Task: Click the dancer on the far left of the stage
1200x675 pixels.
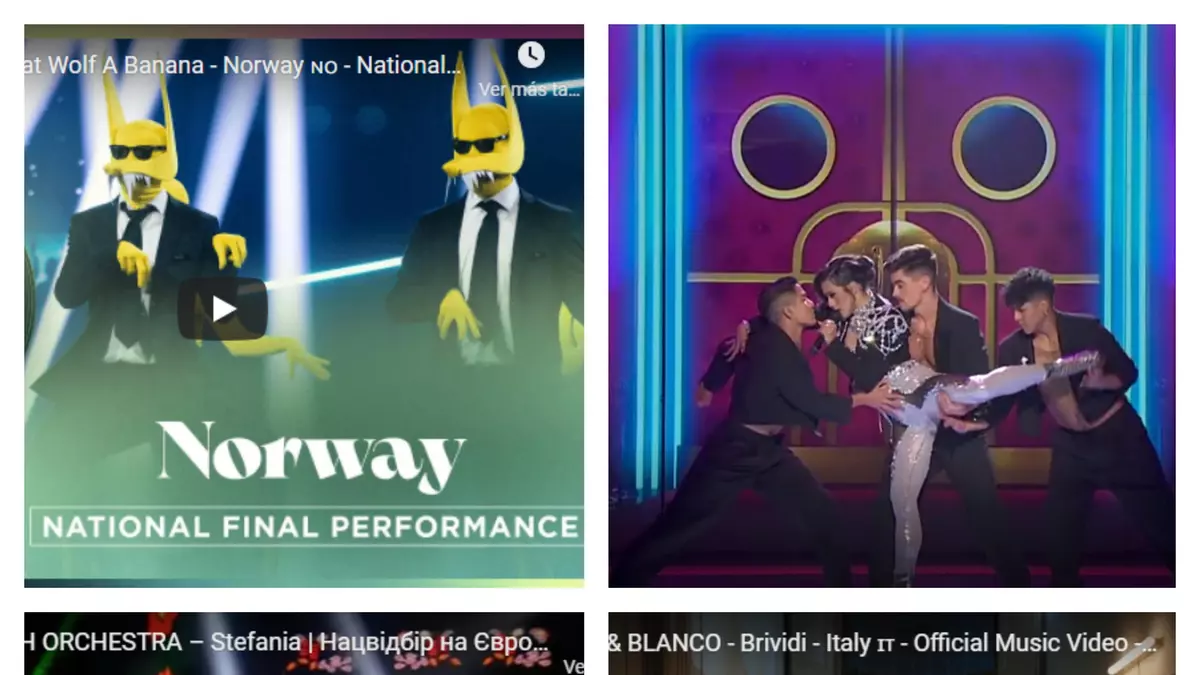Action: click(x=770, y=430)
